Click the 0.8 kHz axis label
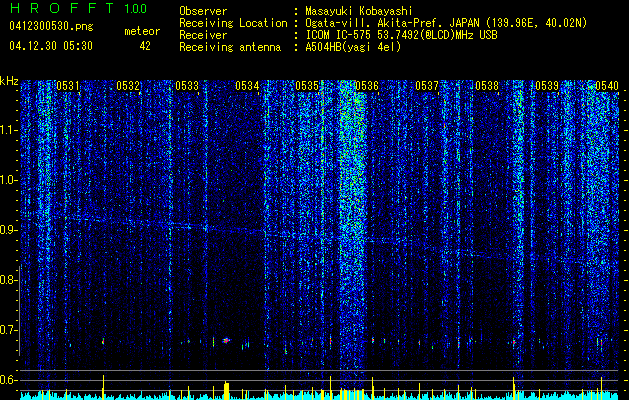The height and width of the screenshot is (400, 629). (7, 280)
